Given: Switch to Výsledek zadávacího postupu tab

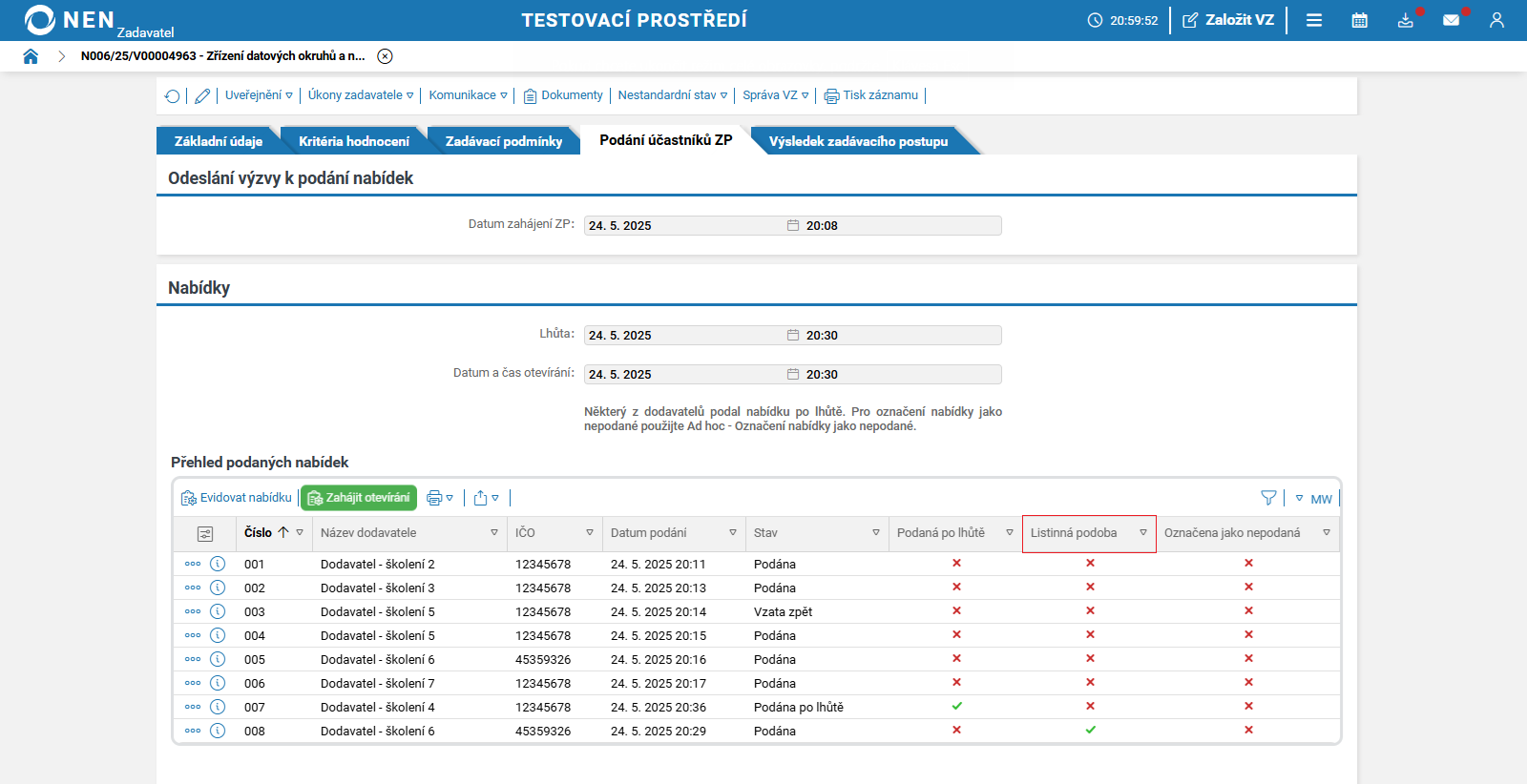Looking at the screenshot, I should tap(859, 141).
